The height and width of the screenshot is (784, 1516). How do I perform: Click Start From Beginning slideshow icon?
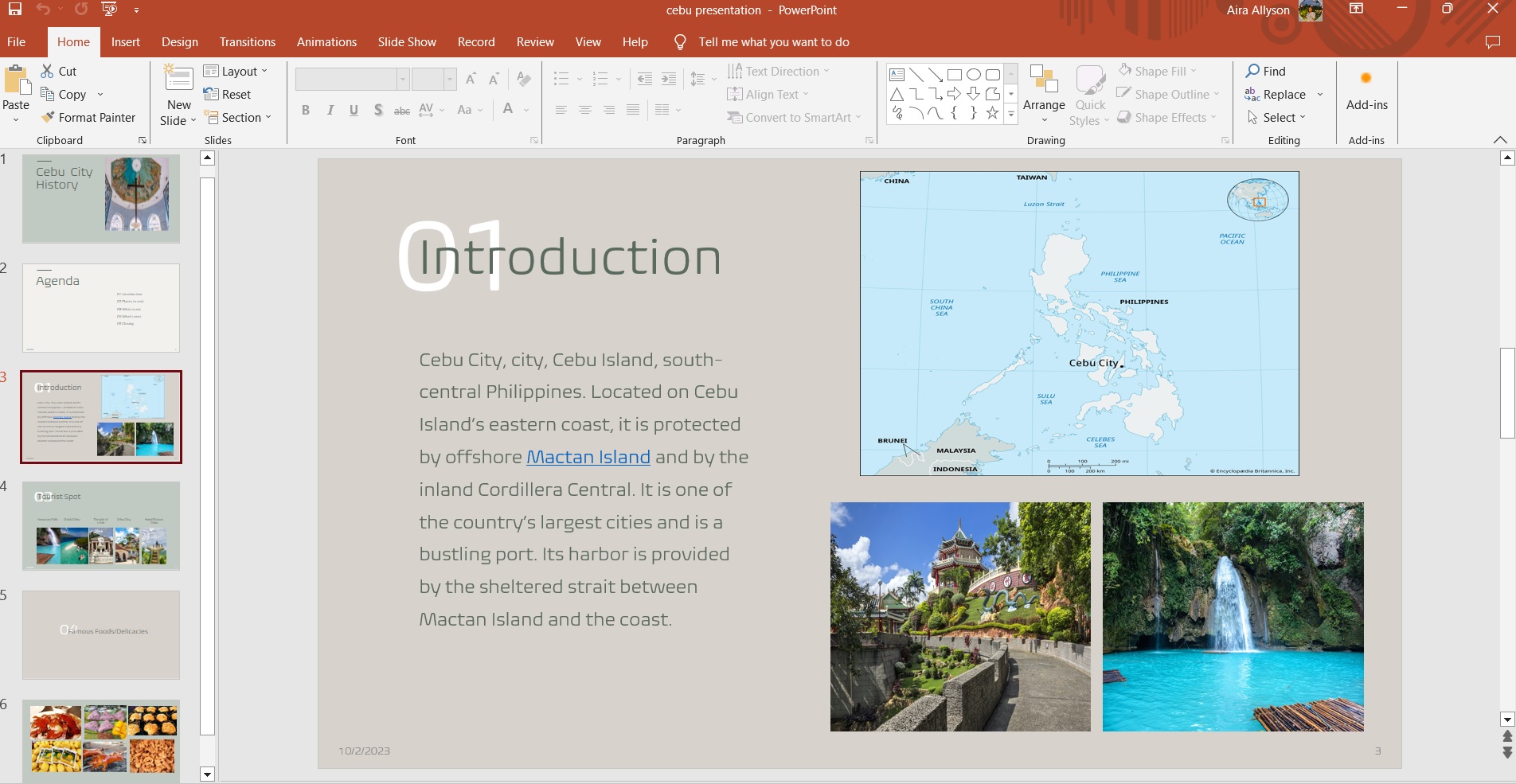click(x=109, y=10)
